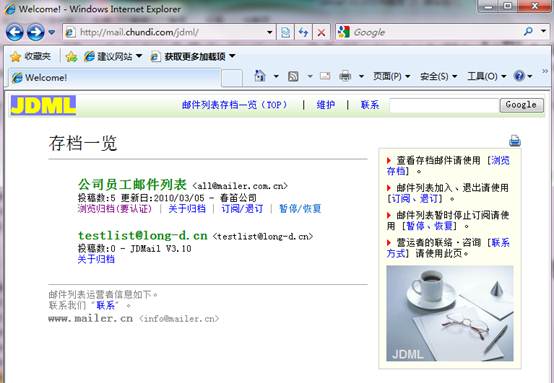This screenshot has height=383, width=554.
Task: Open 关于归档 link under 公司员工邮件列表
Action: (x=187, y=208)
